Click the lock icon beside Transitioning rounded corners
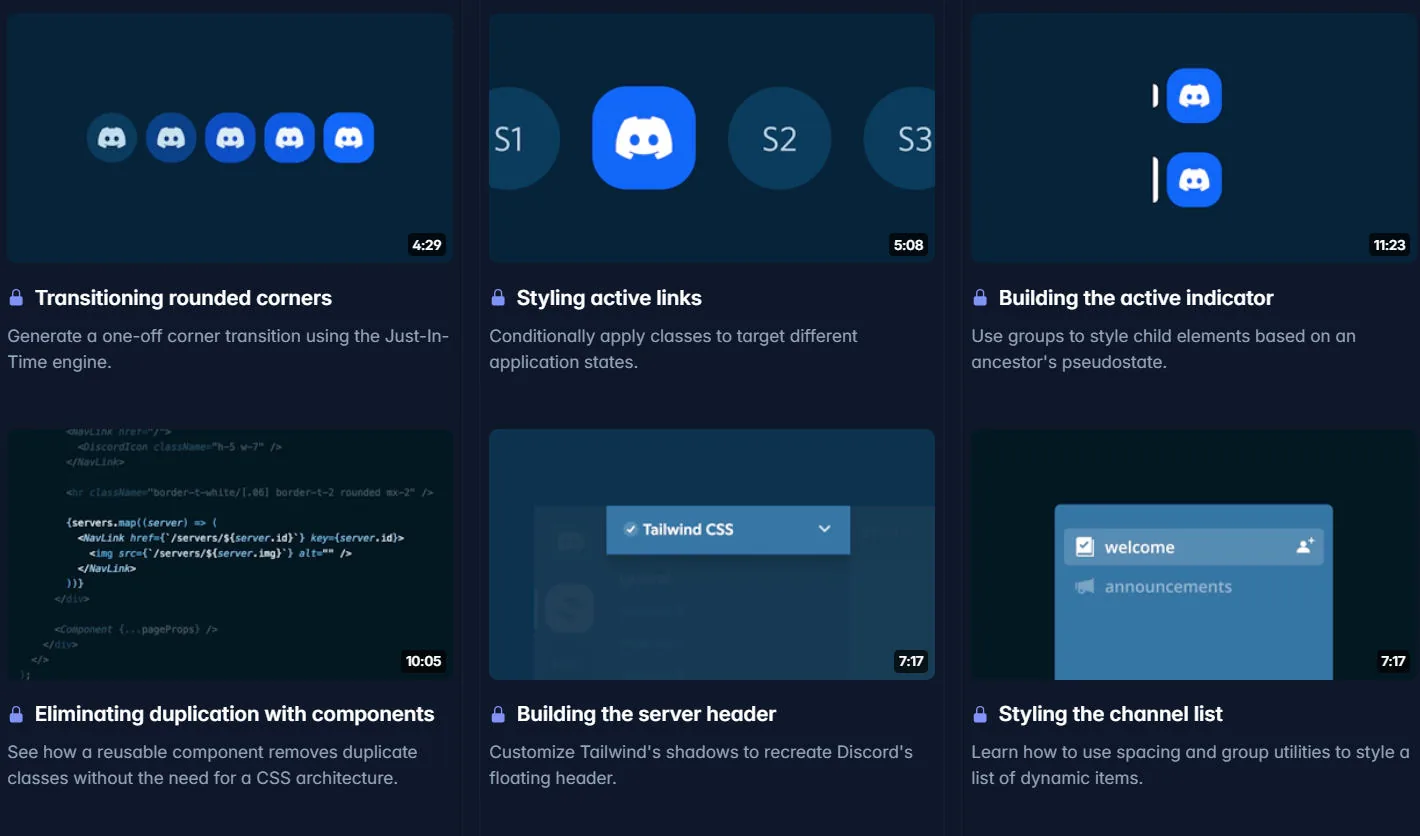 tap(16, 298)
